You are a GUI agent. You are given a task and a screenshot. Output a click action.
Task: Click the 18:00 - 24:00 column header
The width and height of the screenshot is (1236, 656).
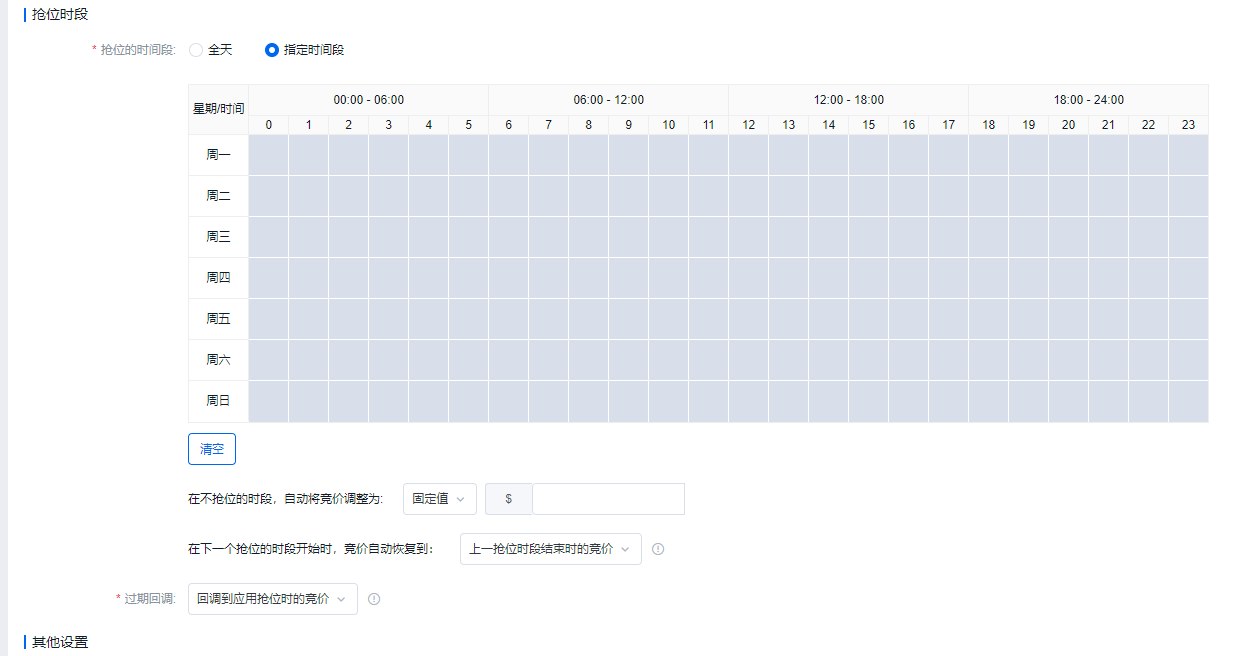click(1088, 100)
